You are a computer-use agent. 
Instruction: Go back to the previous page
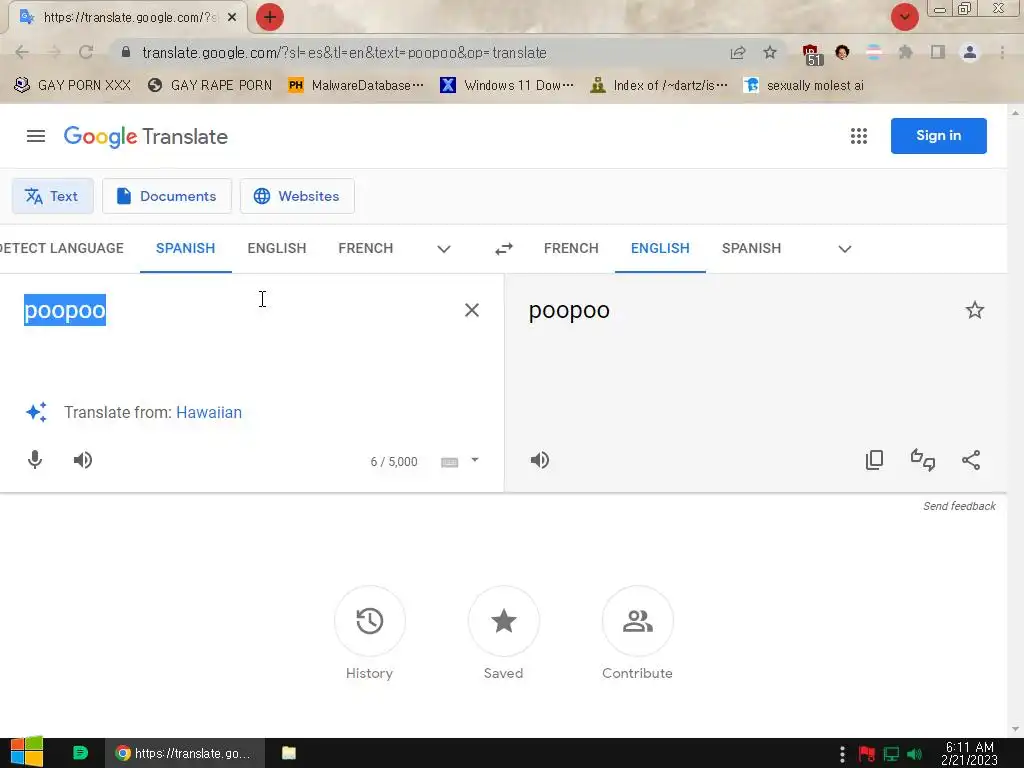[22, 52]
